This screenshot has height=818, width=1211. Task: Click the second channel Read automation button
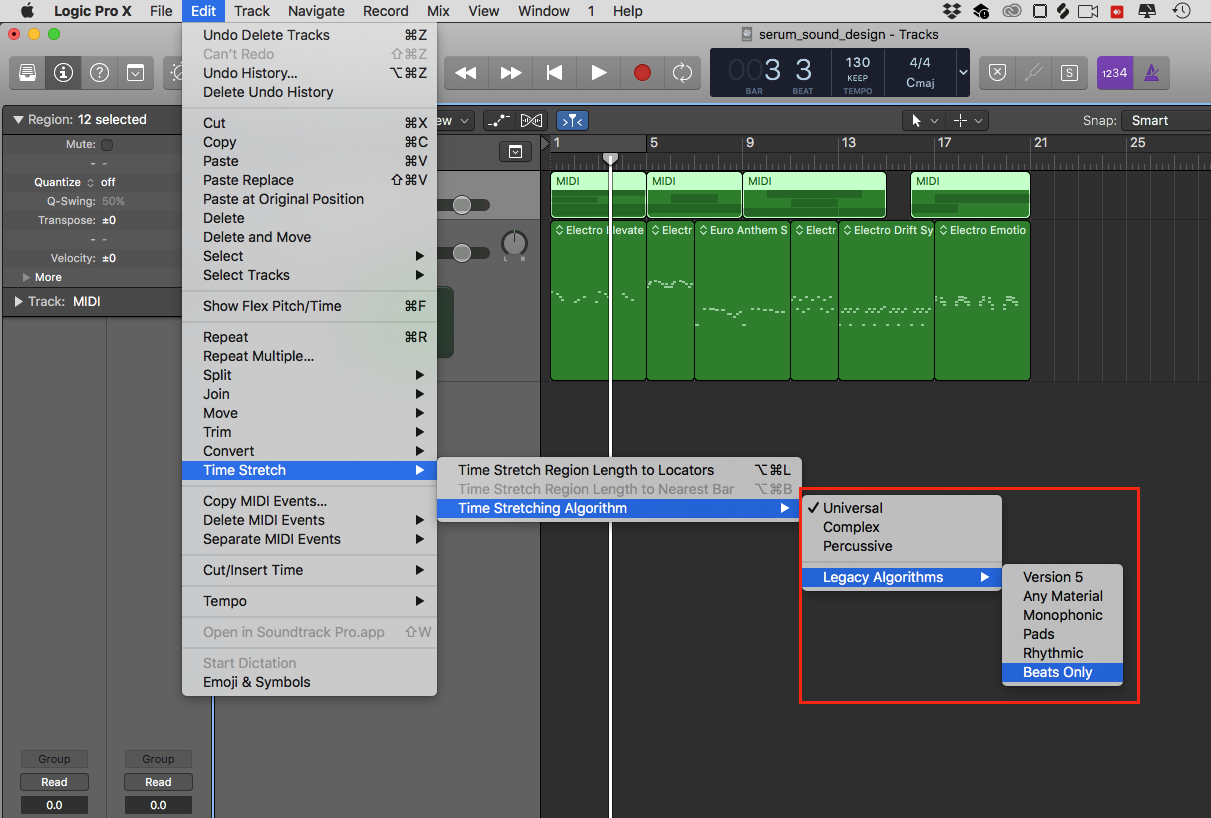click(x=158, y=782)
